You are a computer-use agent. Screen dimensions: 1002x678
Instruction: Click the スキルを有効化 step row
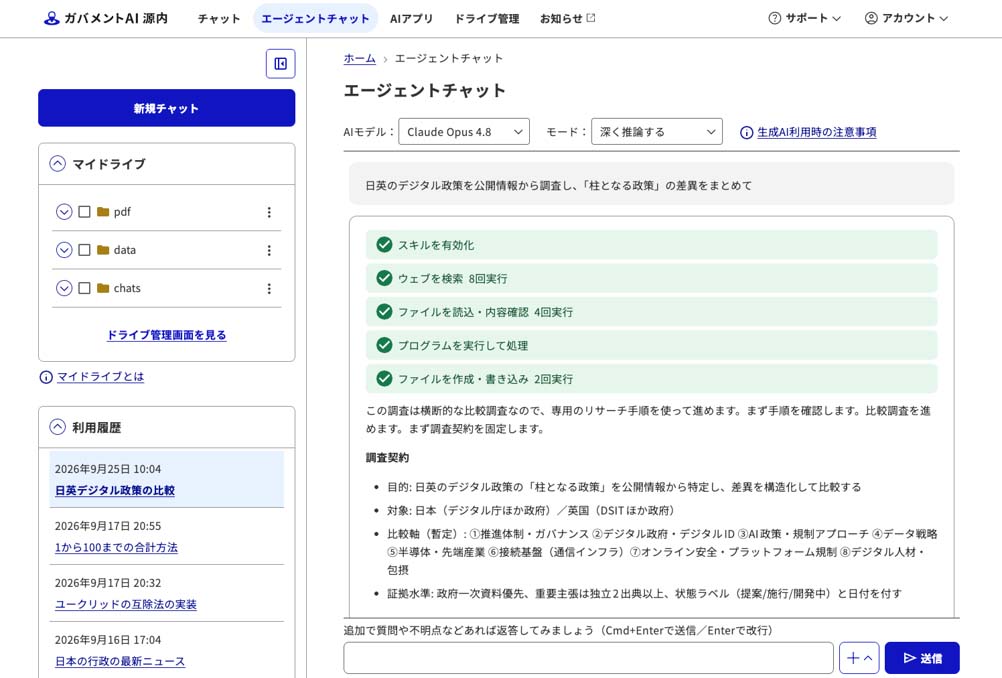652,245
